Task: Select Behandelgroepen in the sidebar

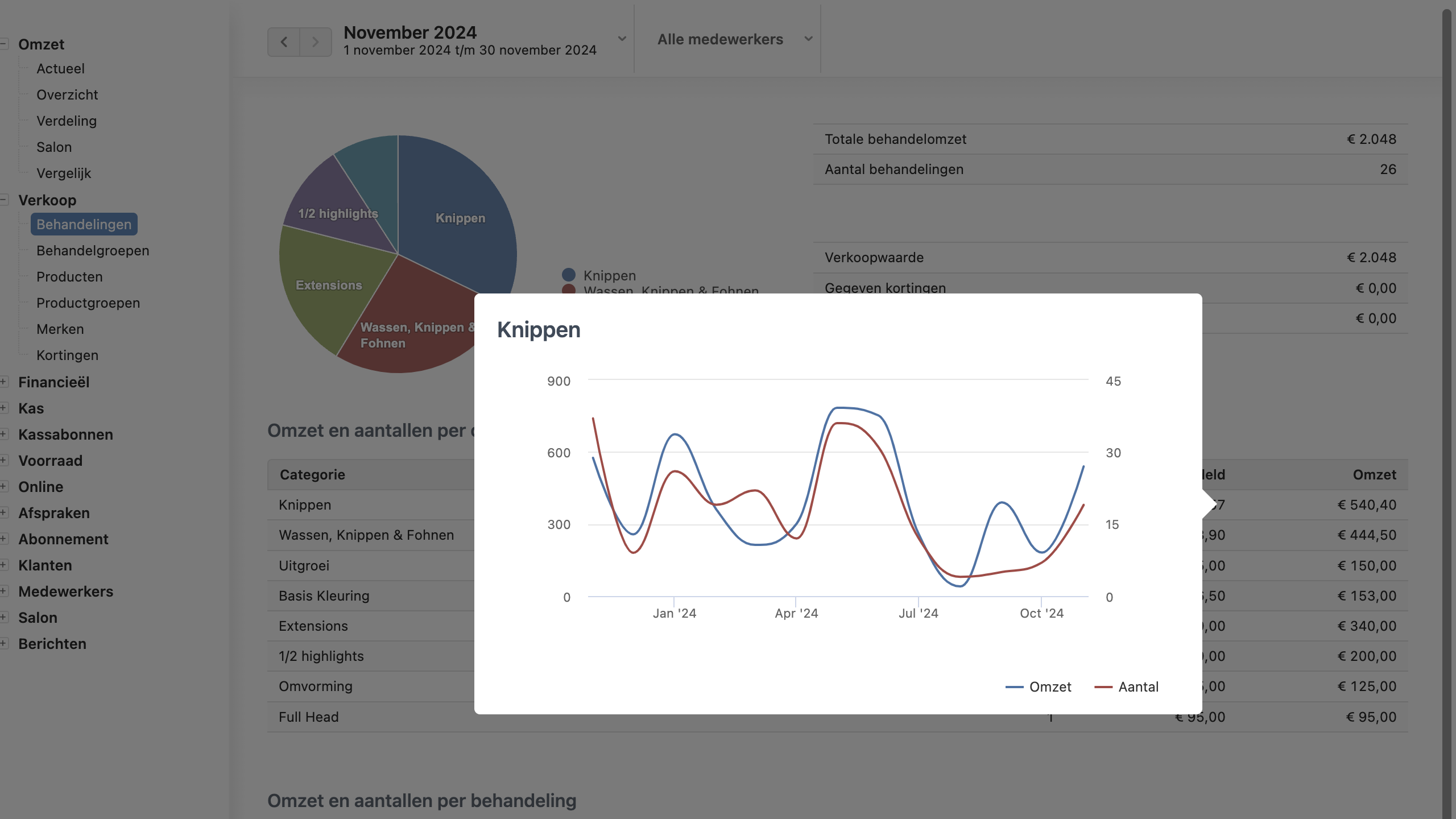Action: [x=93, y=251]
